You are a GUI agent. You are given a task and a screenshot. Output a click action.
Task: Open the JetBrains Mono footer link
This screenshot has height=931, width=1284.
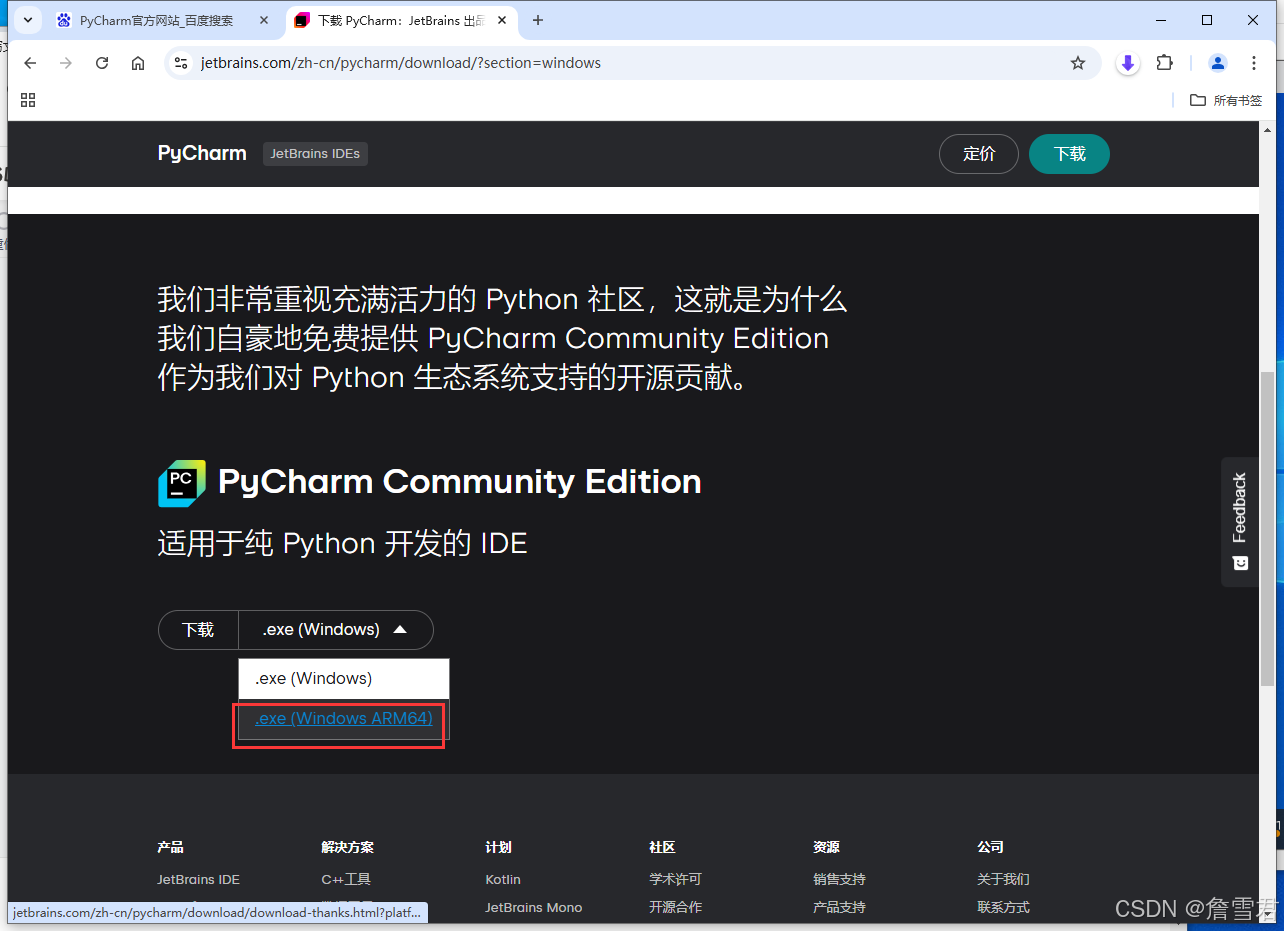tap(533, 907)
